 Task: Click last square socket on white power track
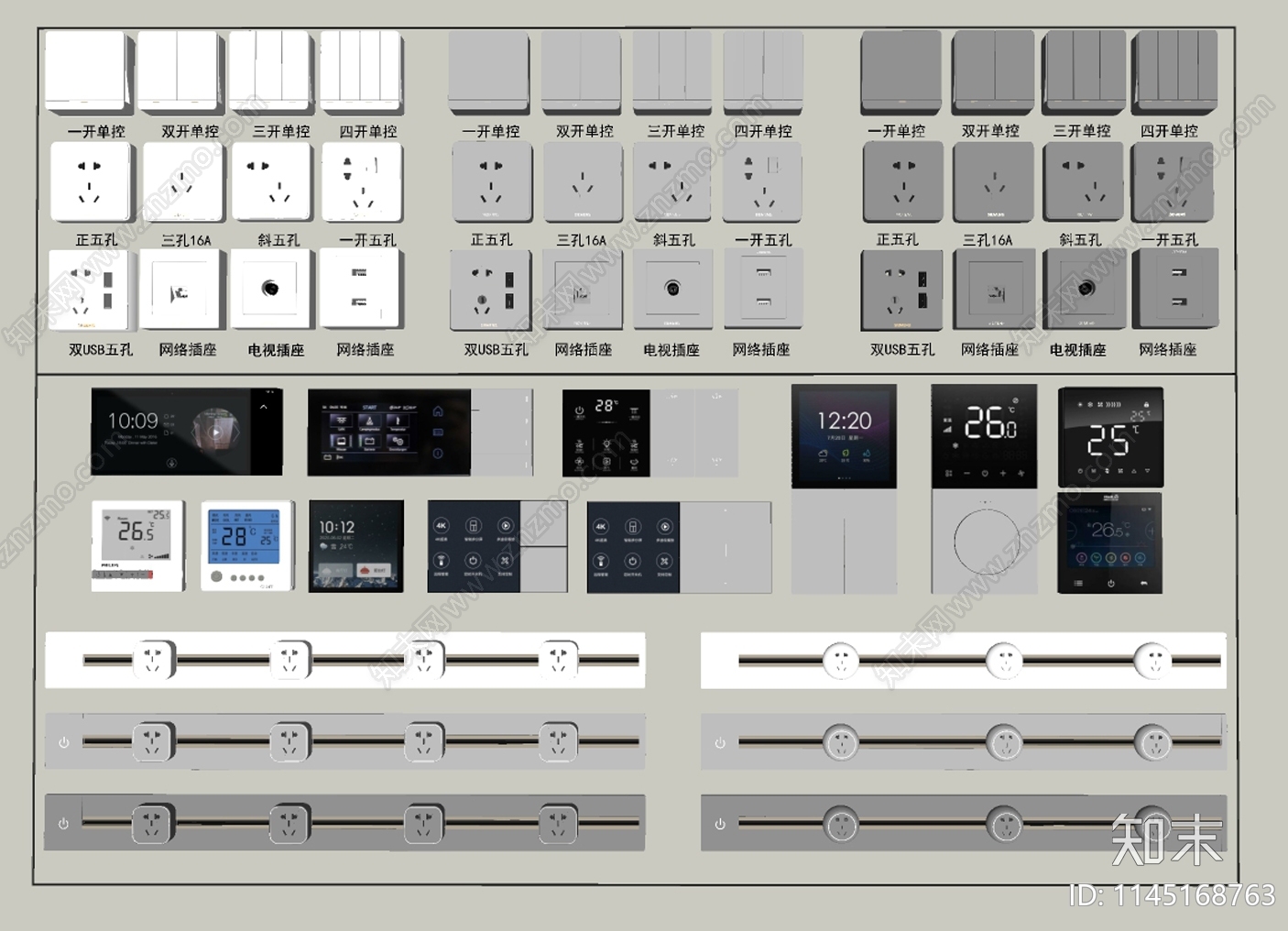click(x=558, y=659)
